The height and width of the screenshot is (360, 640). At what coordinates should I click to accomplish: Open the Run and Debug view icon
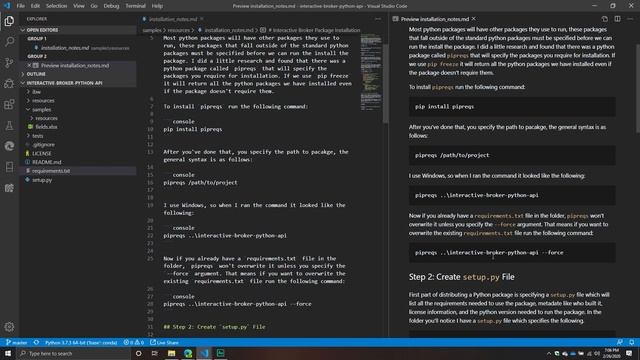tap(9, 83)
